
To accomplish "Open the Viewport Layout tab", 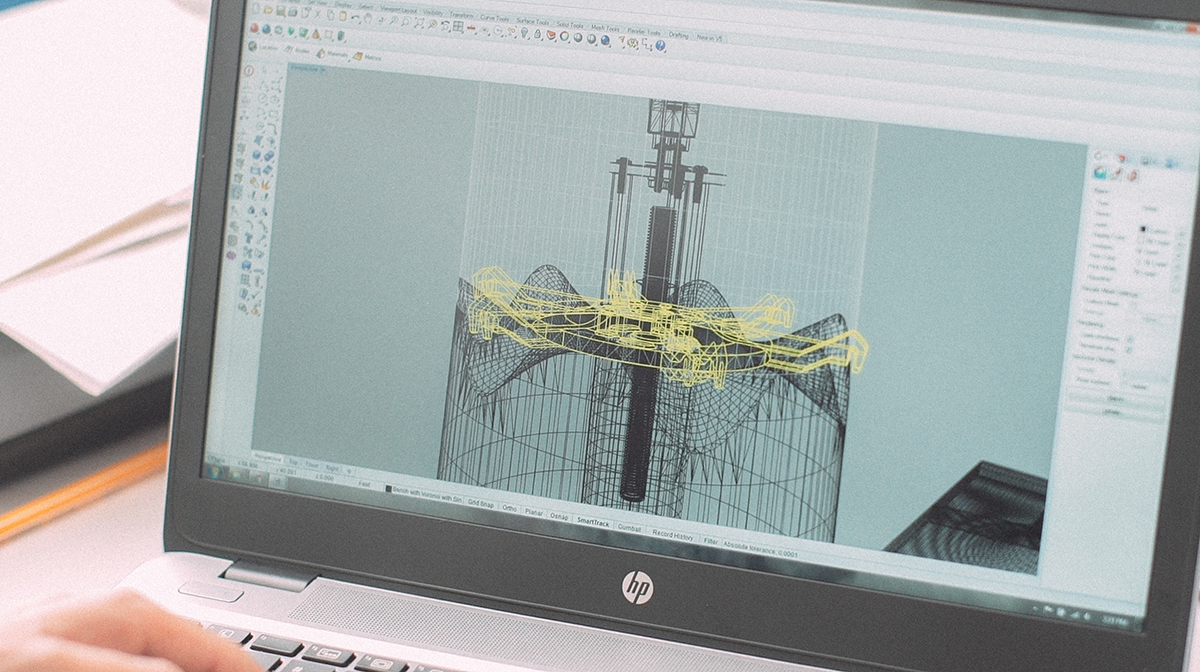I will (x=398, y=10).
